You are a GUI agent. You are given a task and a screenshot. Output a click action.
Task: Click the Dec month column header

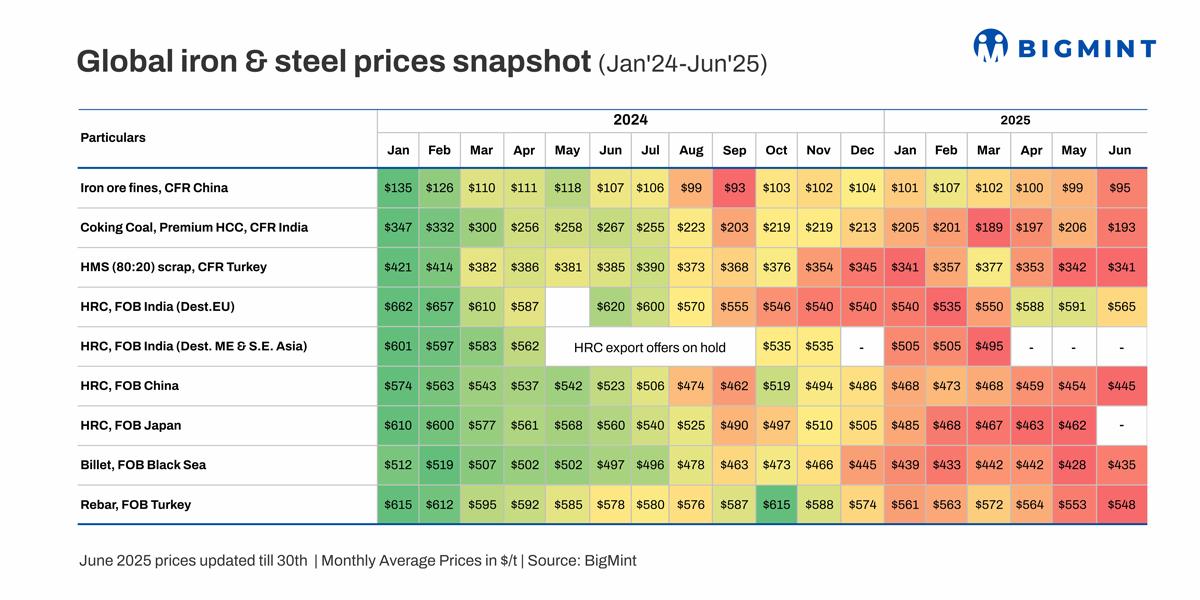862,150
